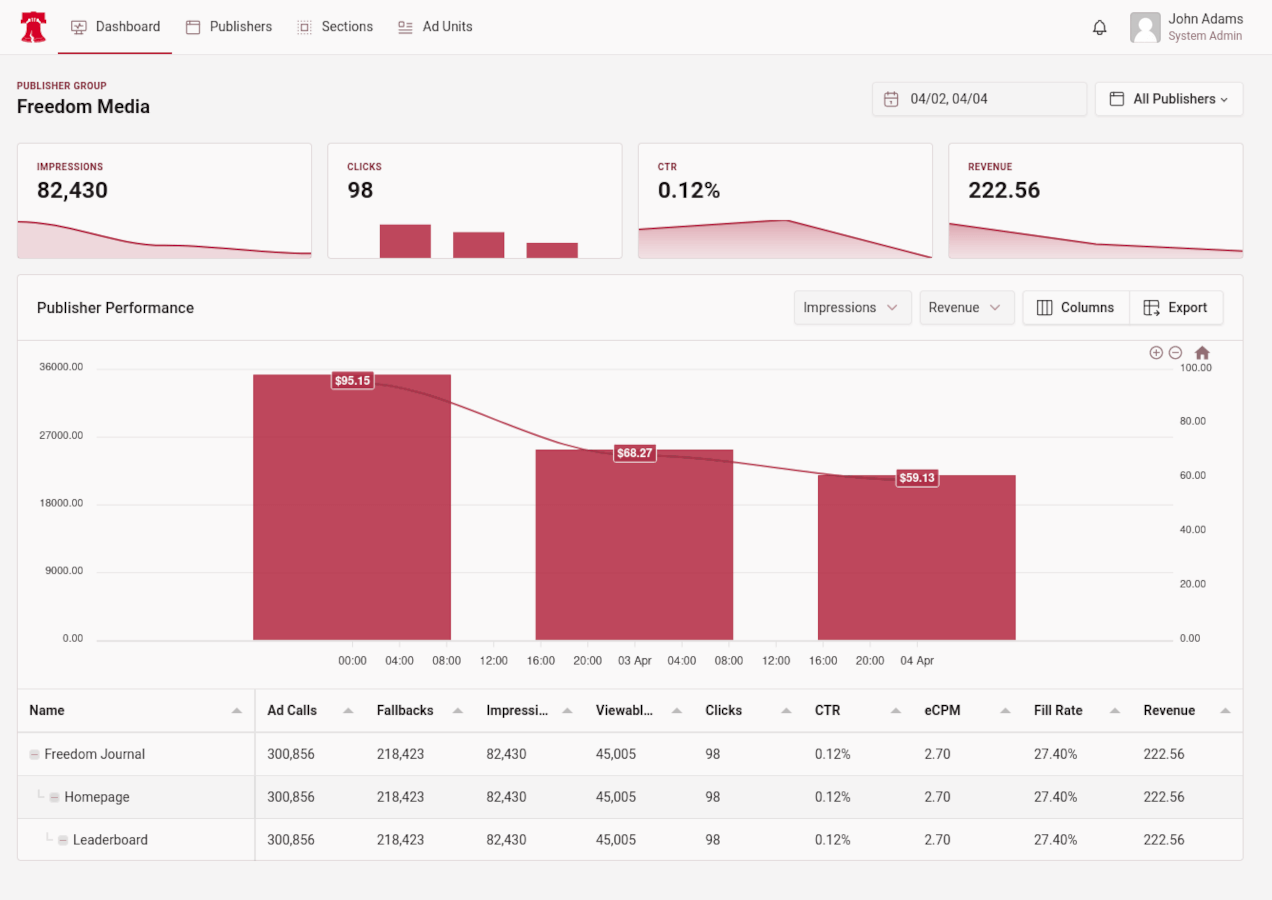Export the publisher performance data
The width and height of the screenshot is (1272, 900).
pyautogui.click(x=1176, y=308)
